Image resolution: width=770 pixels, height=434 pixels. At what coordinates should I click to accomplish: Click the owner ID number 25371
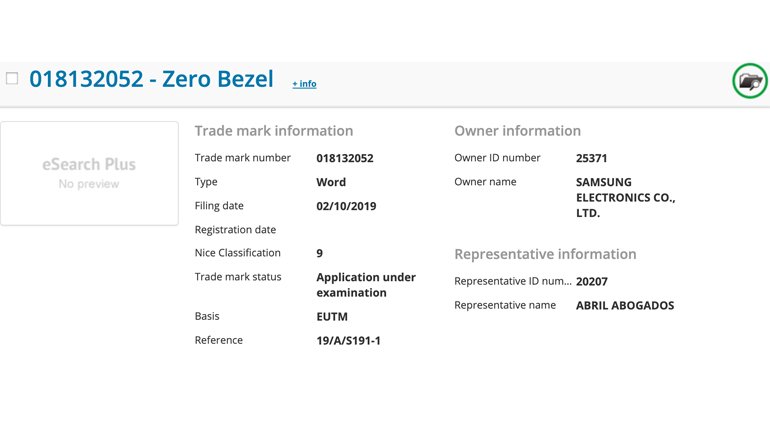(x=592, y=158)
